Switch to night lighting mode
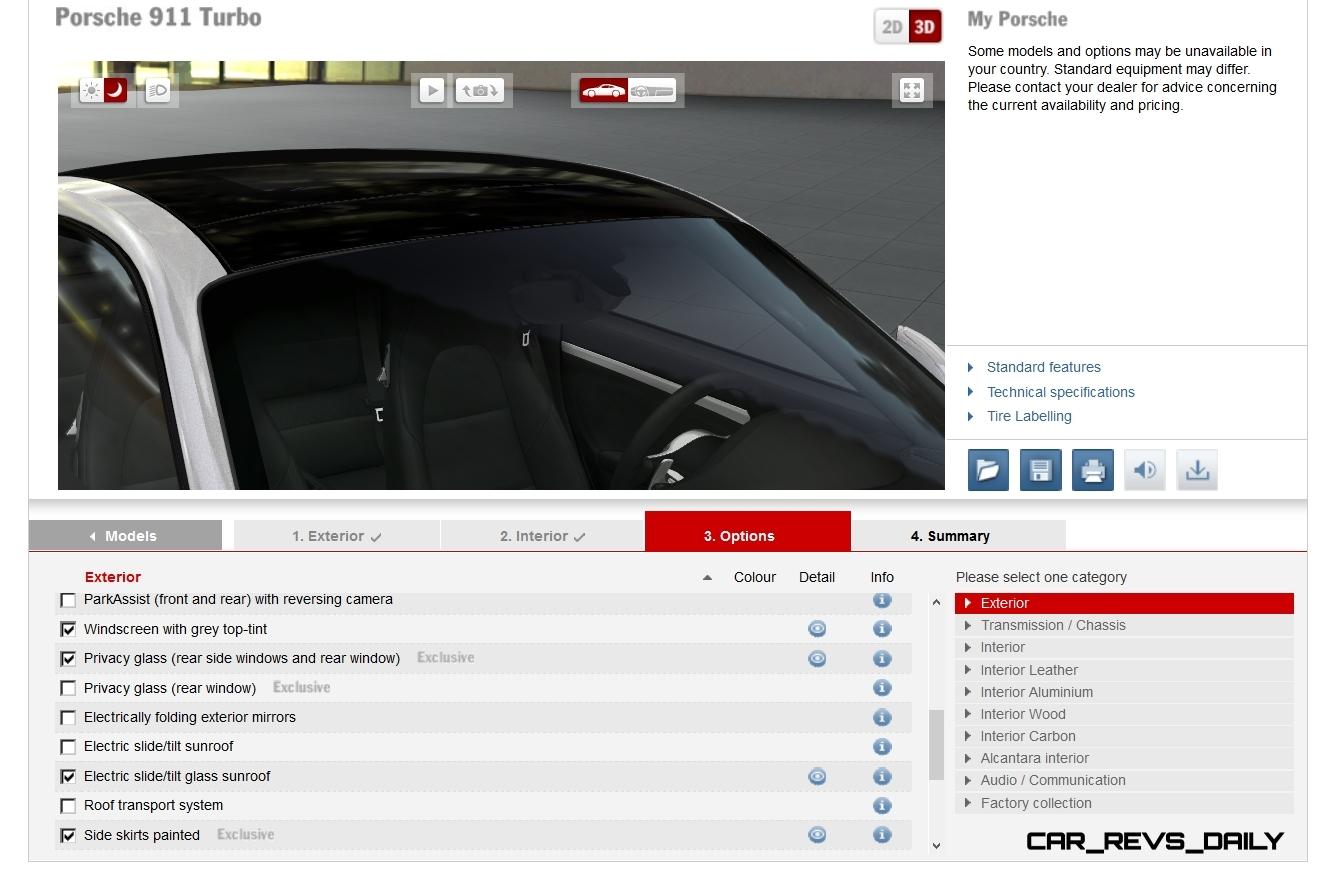The height and width of the screenshot is (882, 1329). coord(116,91)
